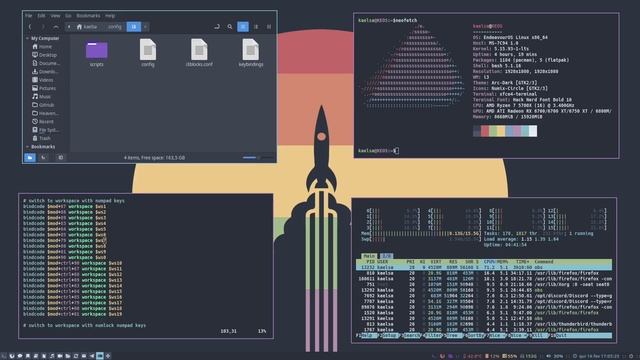Select the keybindings file
Screen dimensions: 640x360
[x=251, y=53]
